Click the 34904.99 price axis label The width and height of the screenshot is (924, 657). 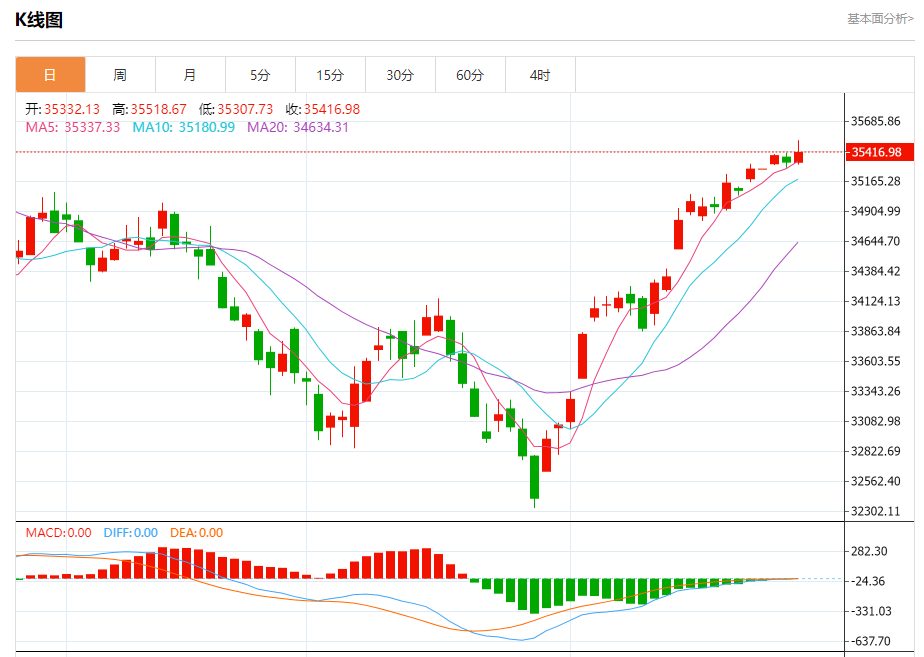coord(876,211)
